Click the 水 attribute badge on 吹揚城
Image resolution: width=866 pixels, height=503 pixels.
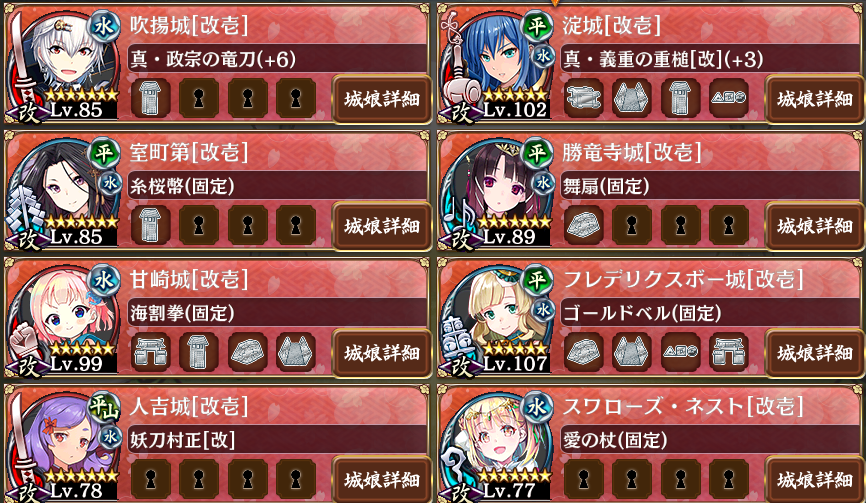click(103, 26)
